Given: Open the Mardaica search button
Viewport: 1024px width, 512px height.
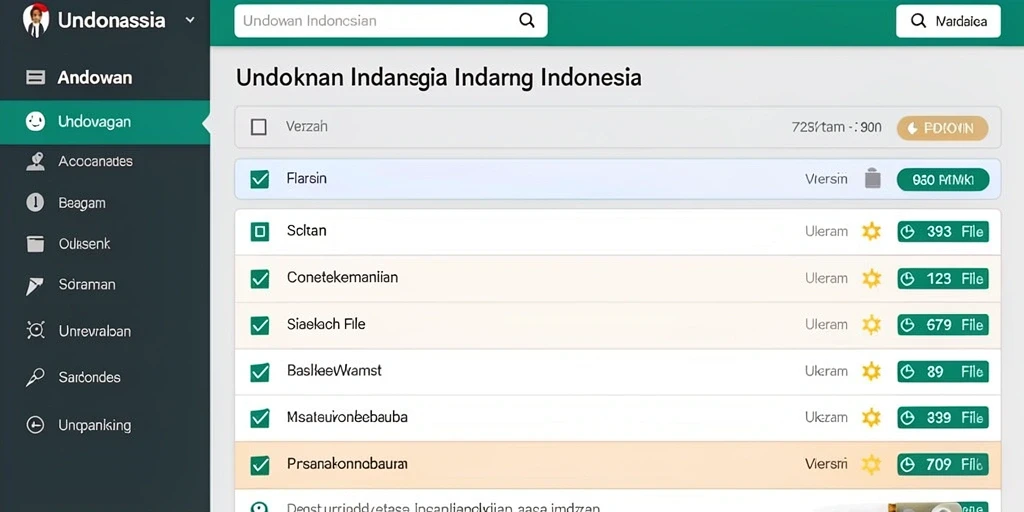Looking at the screenshot, I should [948, 21].
